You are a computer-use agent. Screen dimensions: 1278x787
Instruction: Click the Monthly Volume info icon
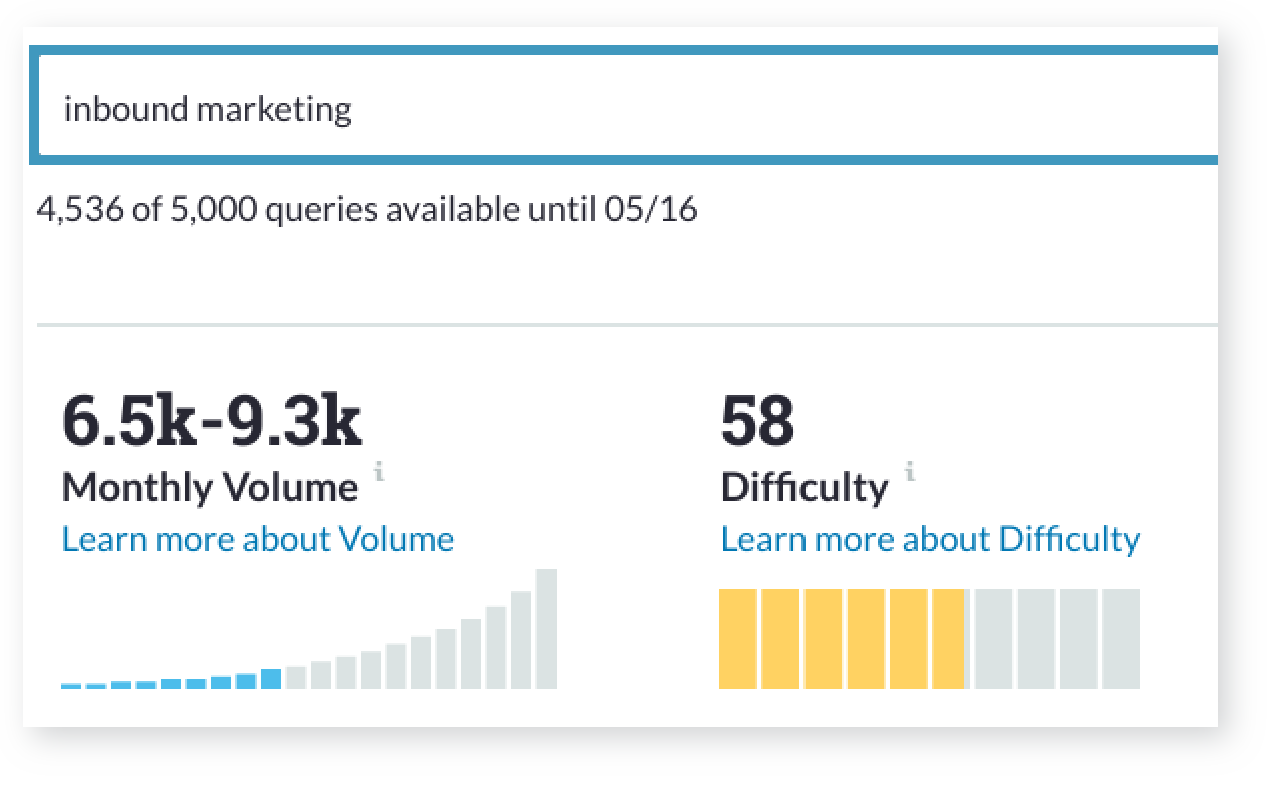click(379, 472)
